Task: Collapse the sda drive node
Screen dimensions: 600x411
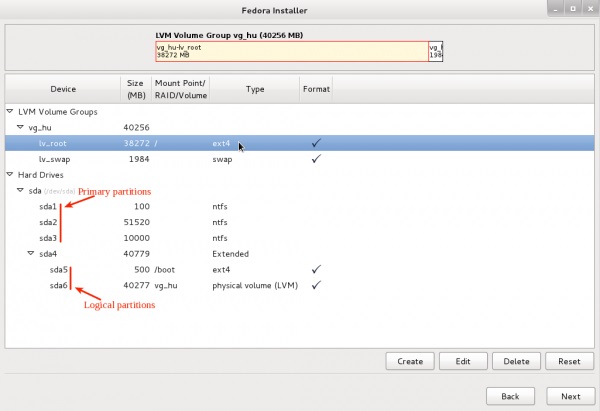Action: pos(20,190)
